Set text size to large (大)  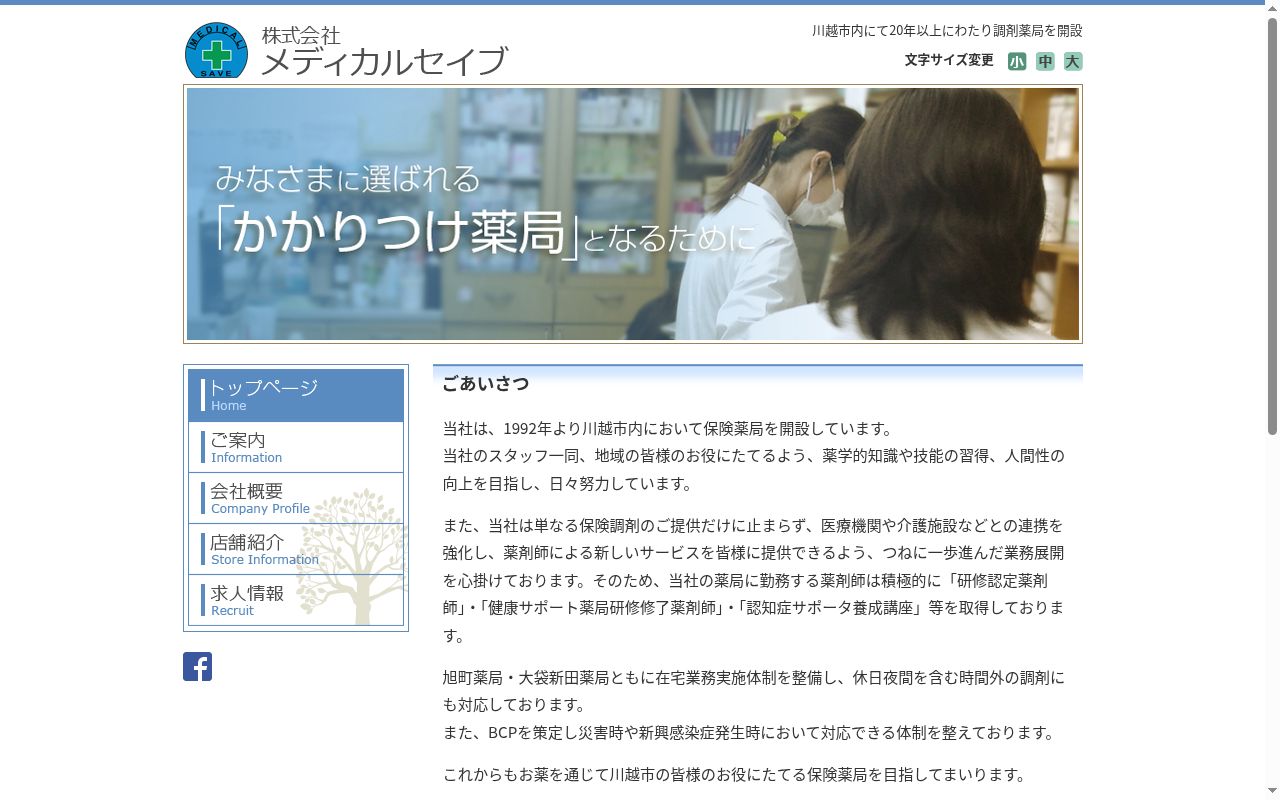click(1073, 61)
